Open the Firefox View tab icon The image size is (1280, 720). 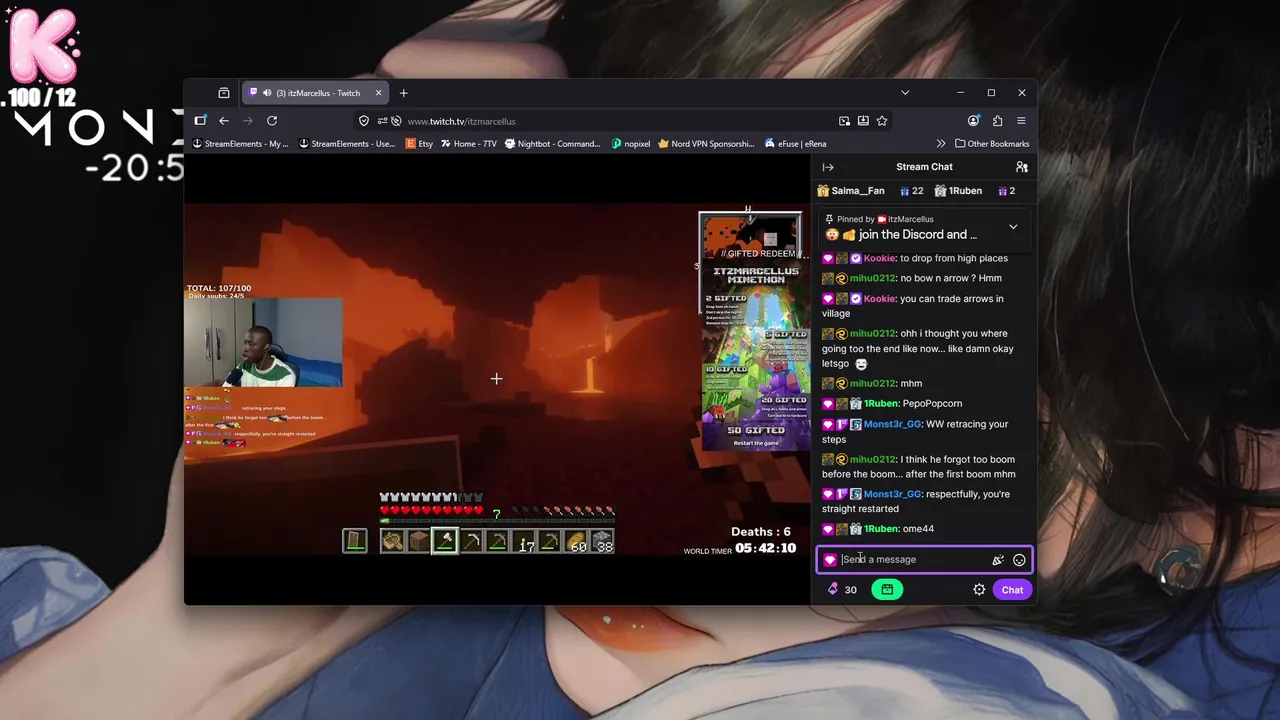click(224, 93)
